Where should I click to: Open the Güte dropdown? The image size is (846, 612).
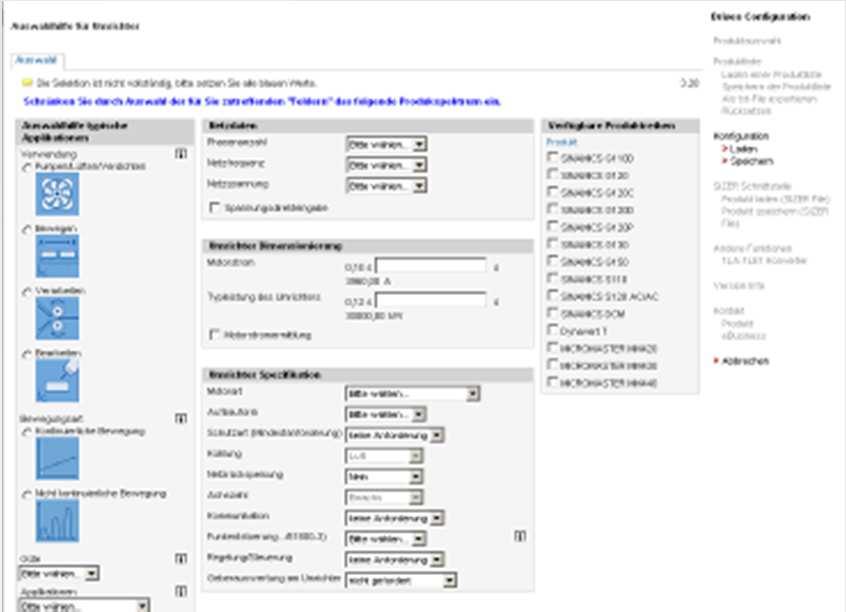pyautogui.click(x=59, y=573)
